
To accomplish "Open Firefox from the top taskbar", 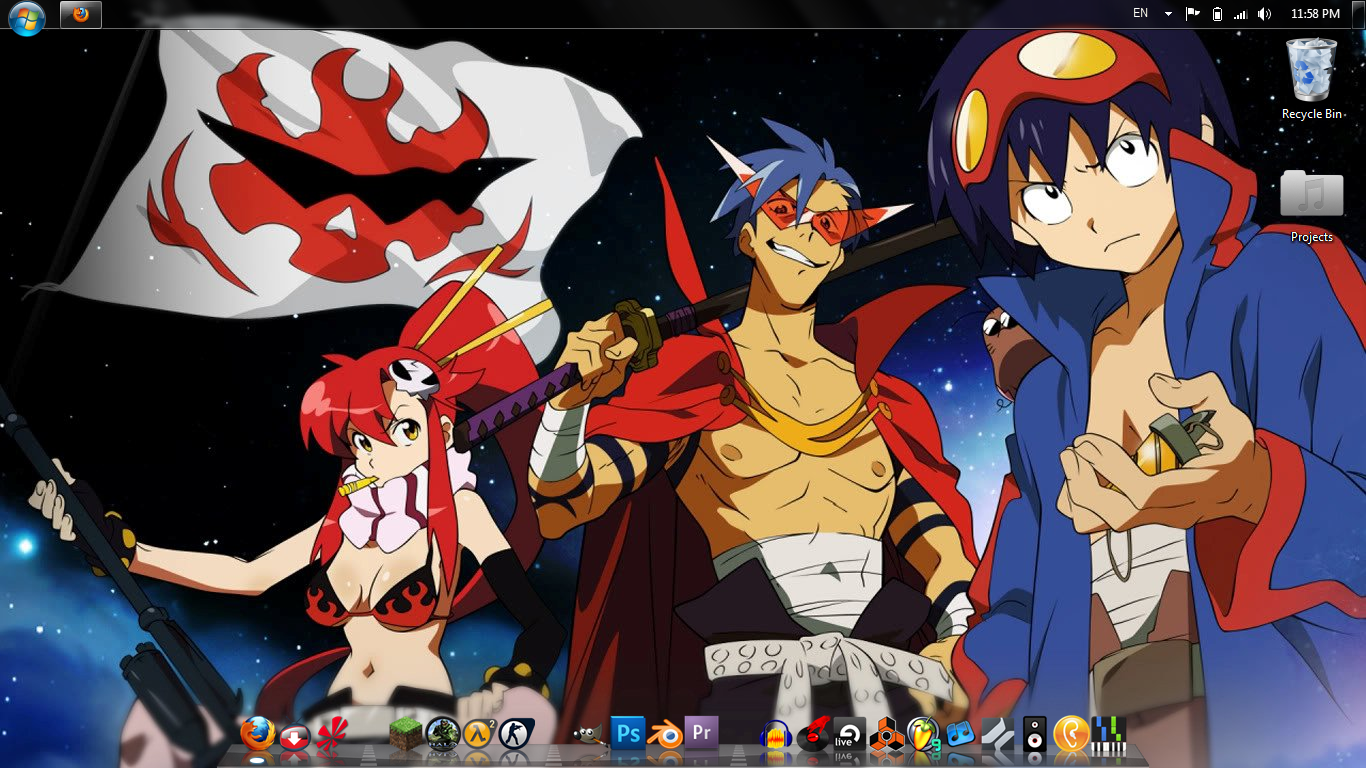I will (80, 15).
